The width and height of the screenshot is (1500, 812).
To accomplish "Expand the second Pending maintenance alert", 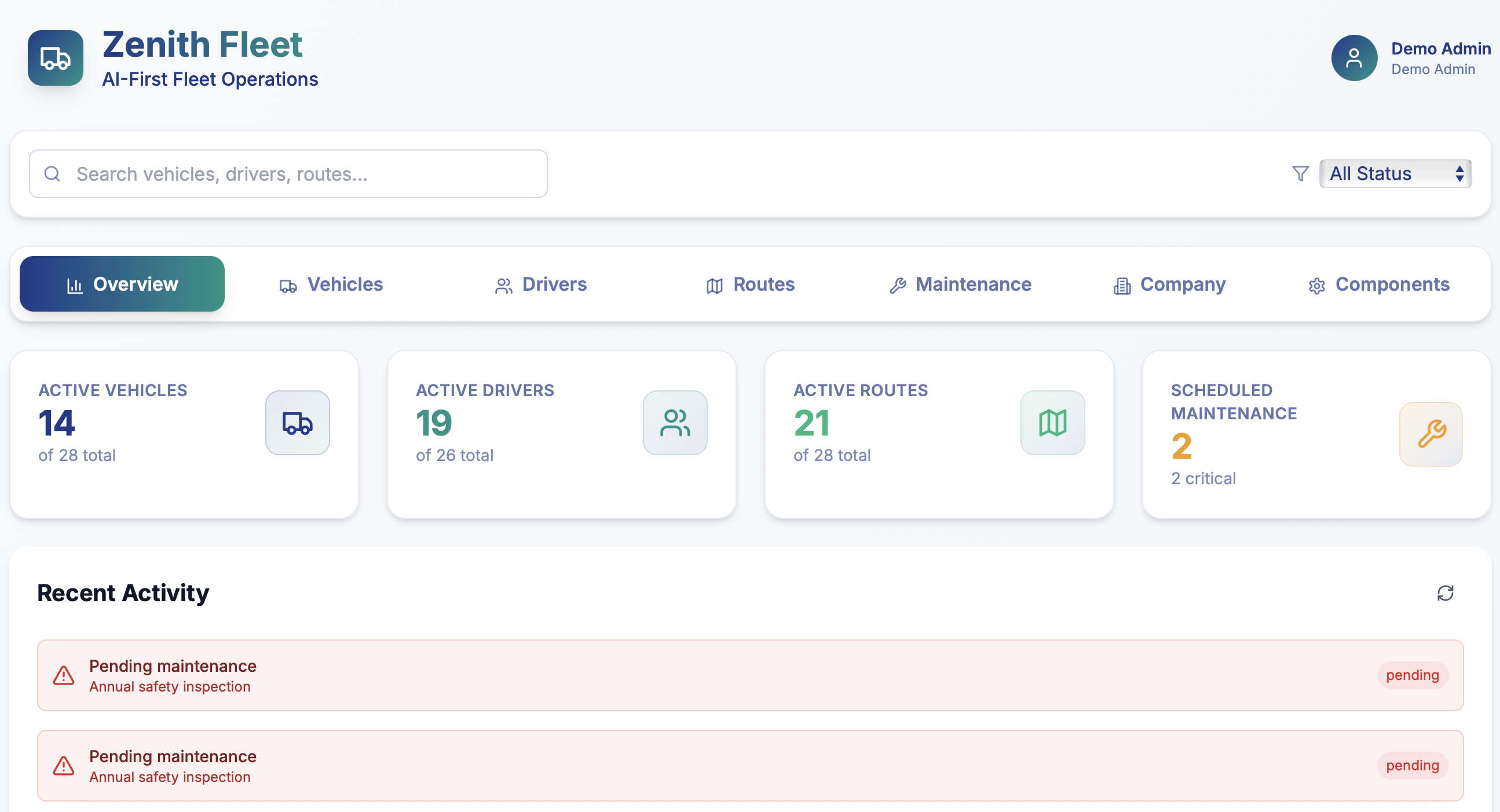I will [750, 765].
